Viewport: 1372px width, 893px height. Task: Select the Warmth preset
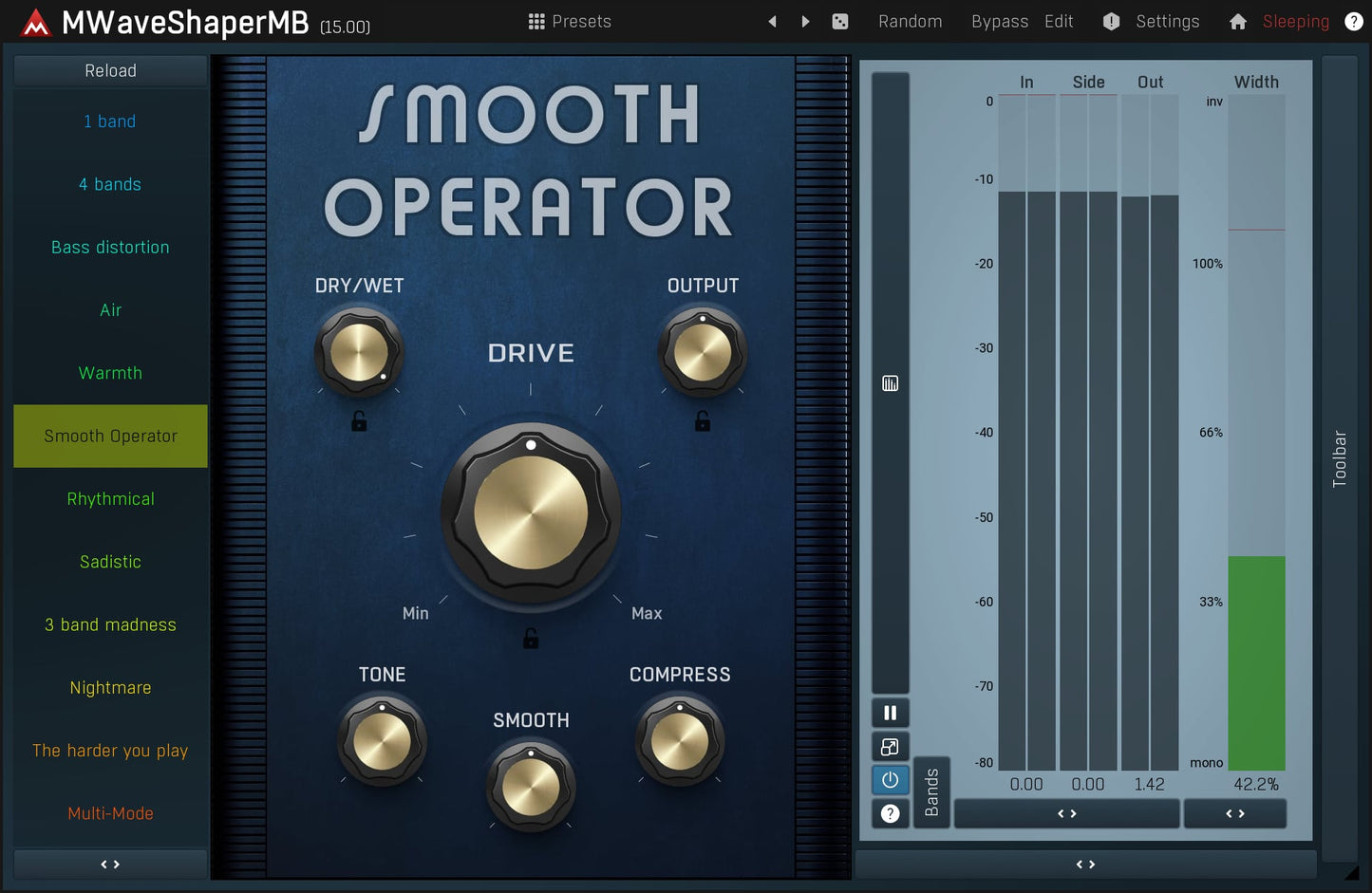[110, 373]
